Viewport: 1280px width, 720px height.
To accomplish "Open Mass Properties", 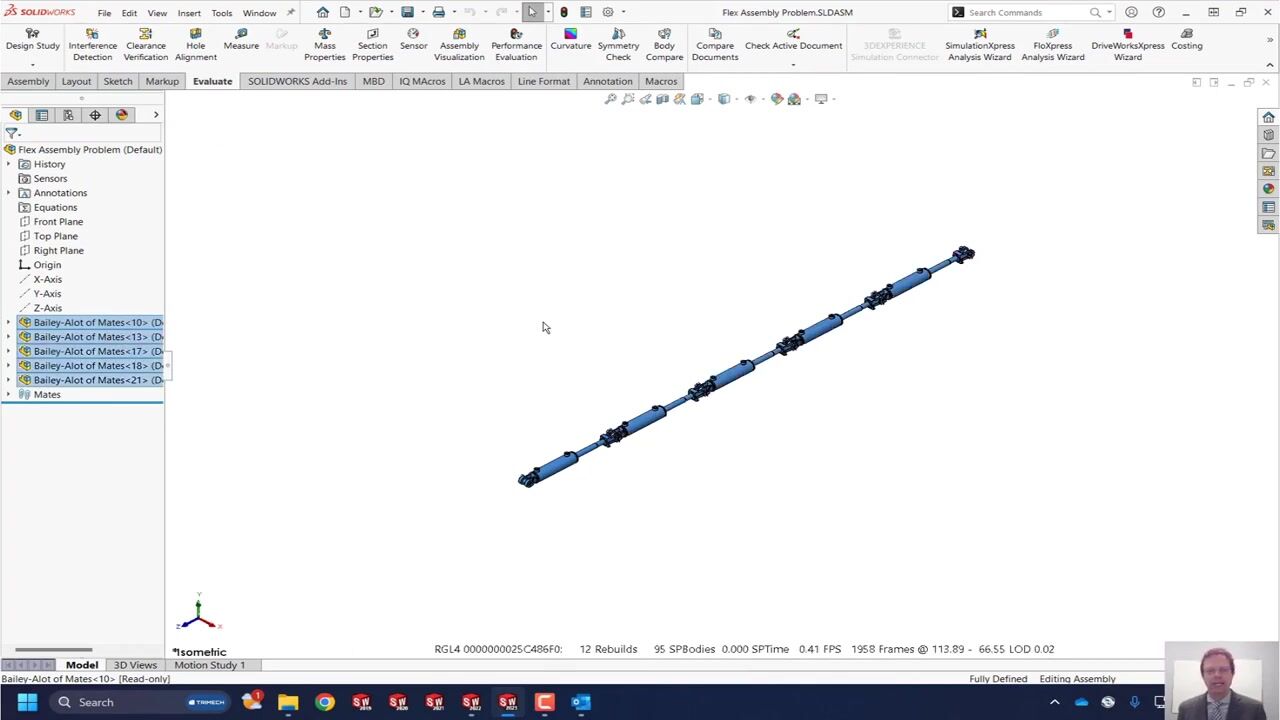I will (324, 45).
